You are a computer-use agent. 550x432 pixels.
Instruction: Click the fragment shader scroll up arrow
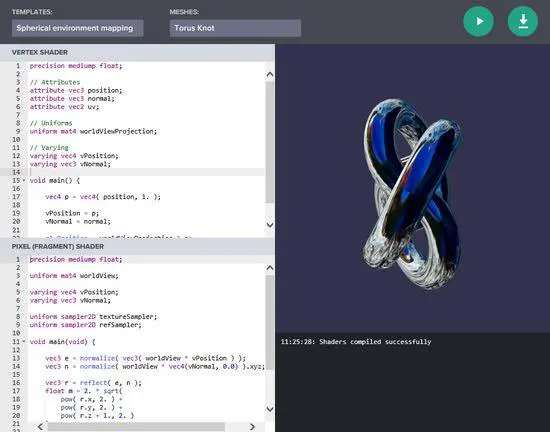(270, 268)
